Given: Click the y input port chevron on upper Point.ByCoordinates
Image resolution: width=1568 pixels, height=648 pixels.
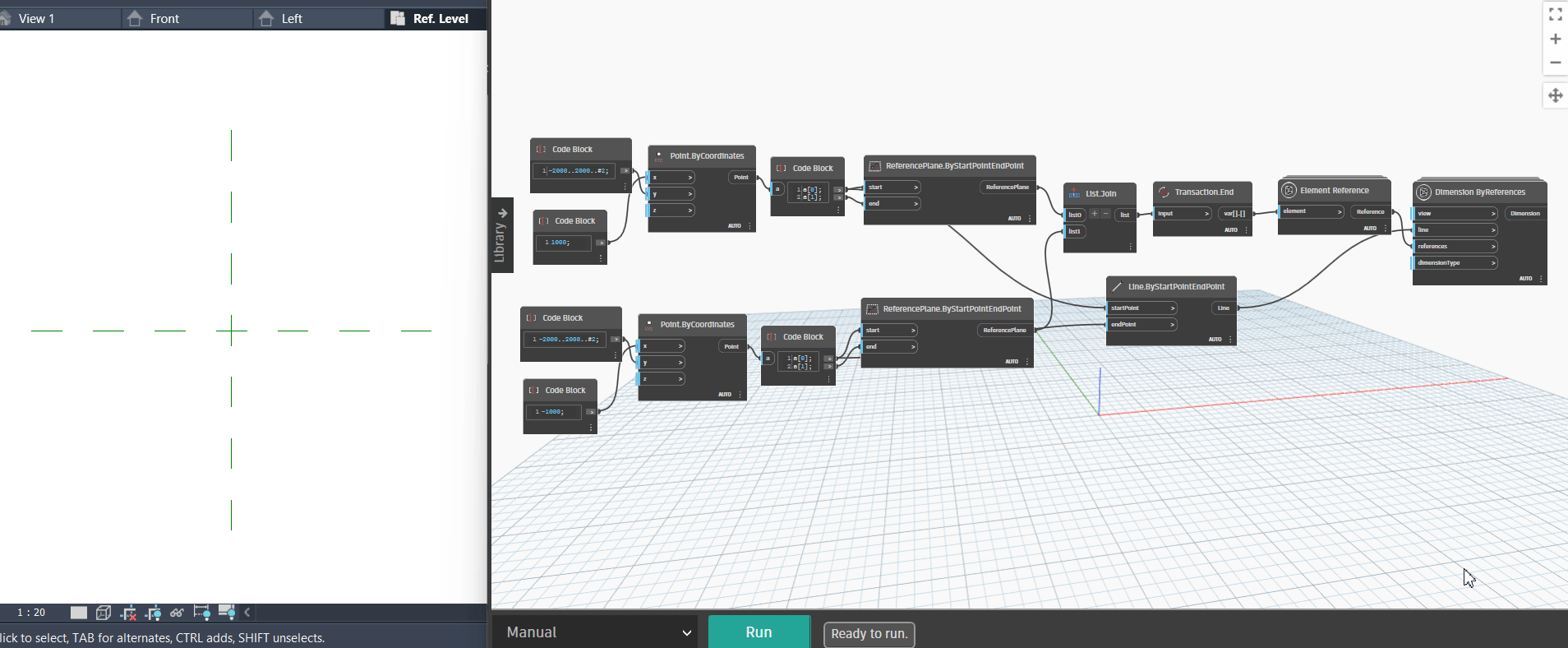Looking at the screenshot, I should (690, 193).
